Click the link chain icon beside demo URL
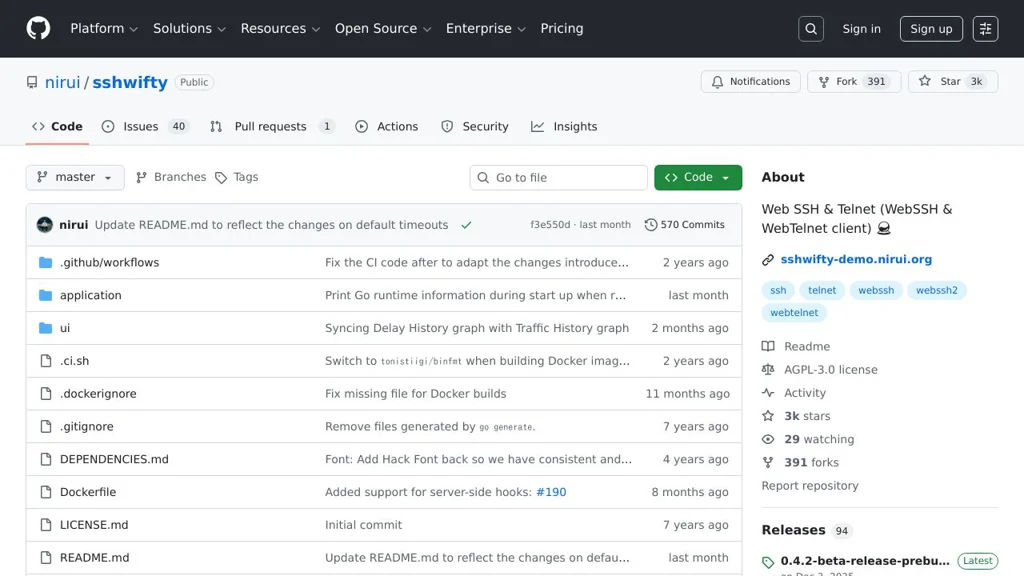 tap(768, 260)
